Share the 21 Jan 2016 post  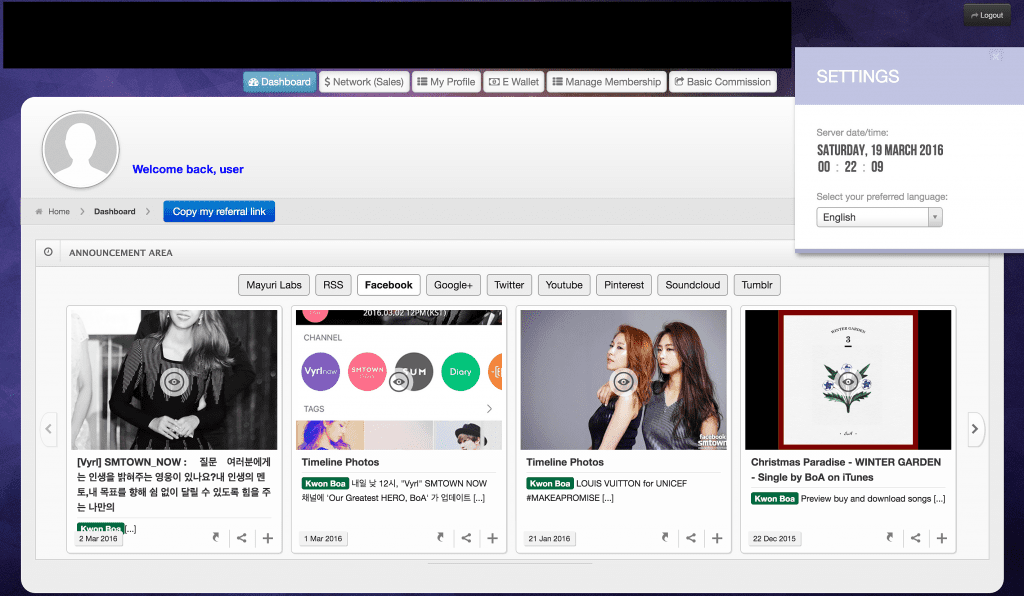pos(691,538)
